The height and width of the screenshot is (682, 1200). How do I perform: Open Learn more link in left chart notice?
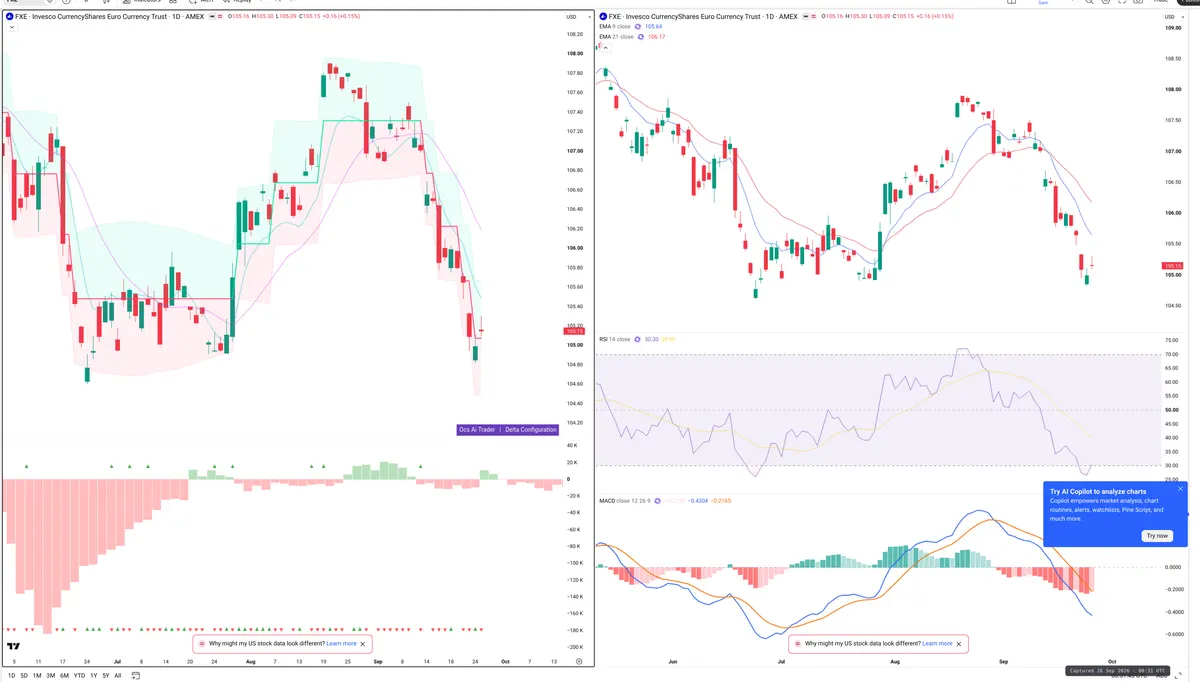tap(341, 644)
